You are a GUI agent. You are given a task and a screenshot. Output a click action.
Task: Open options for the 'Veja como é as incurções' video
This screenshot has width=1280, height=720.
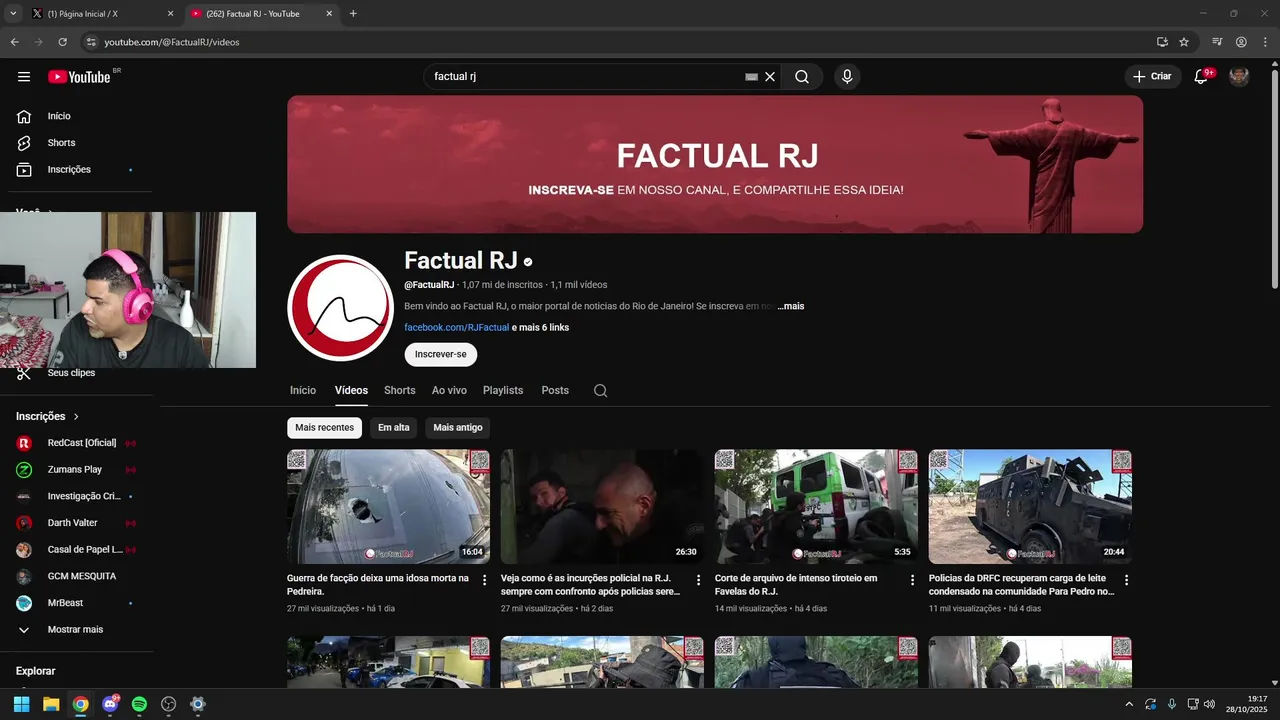point(699,580)
